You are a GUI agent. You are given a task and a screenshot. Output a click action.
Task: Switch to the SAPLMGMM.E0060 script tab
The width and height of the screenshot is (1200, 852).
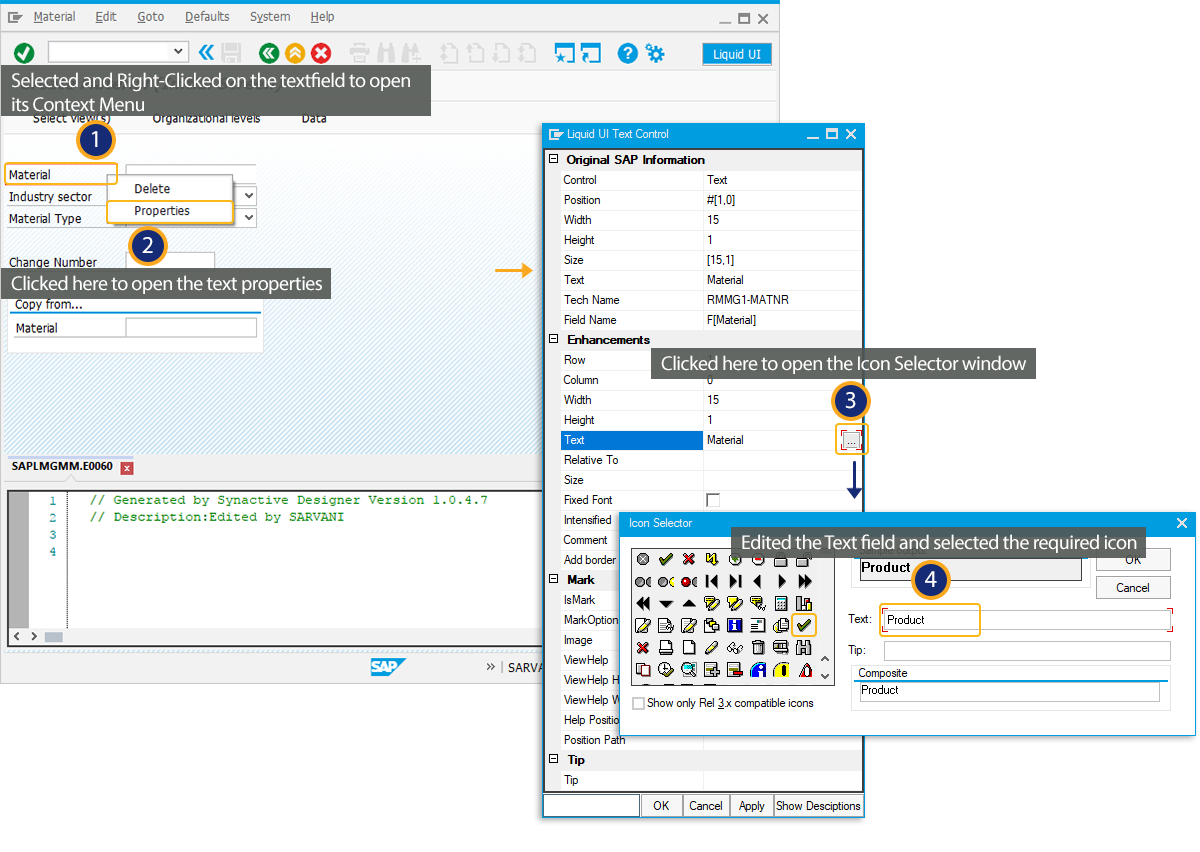63,466
